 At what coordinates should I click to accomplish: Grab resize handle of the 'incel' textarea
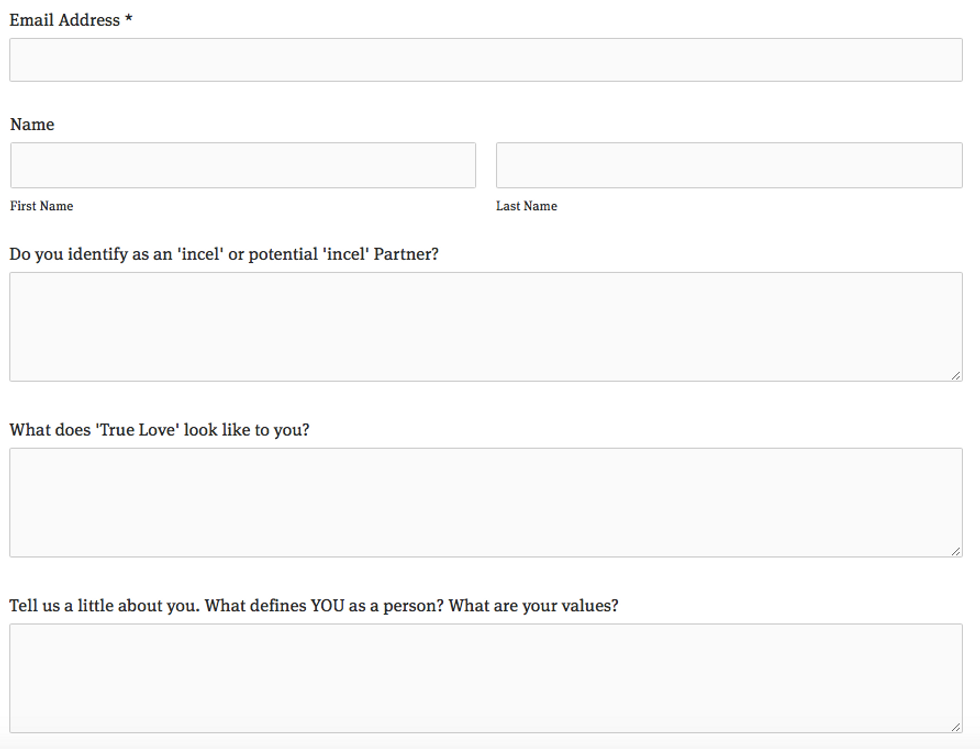coord(957,375)
